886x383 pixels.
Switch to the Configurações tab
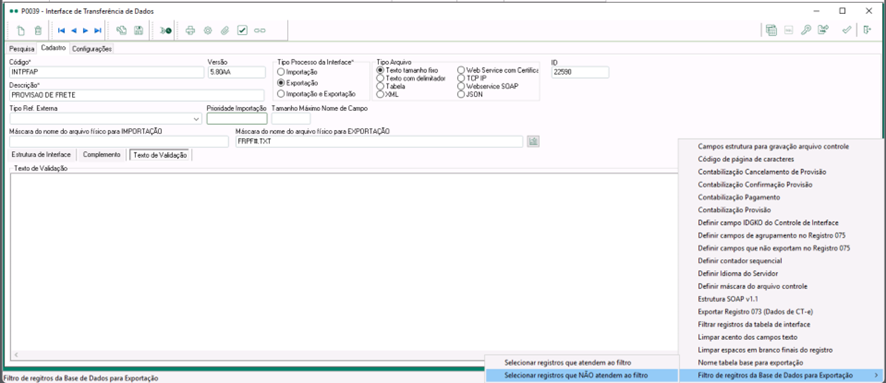coord(92,49)
